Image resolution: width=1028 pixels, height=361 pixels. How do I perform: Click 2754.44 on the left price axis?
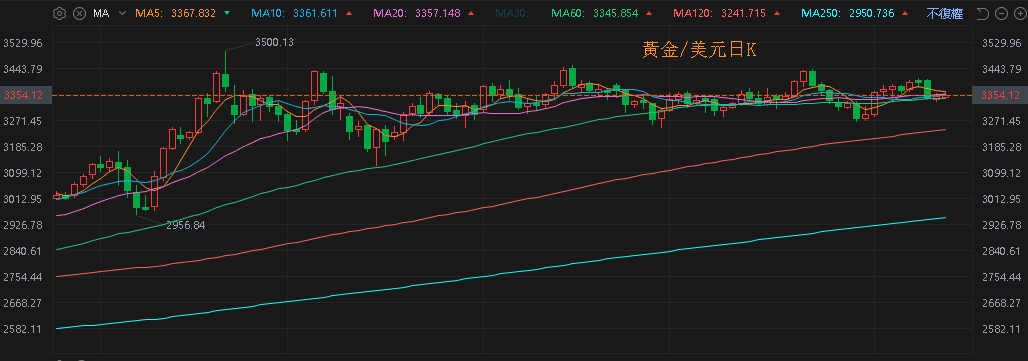pos(23,277)
